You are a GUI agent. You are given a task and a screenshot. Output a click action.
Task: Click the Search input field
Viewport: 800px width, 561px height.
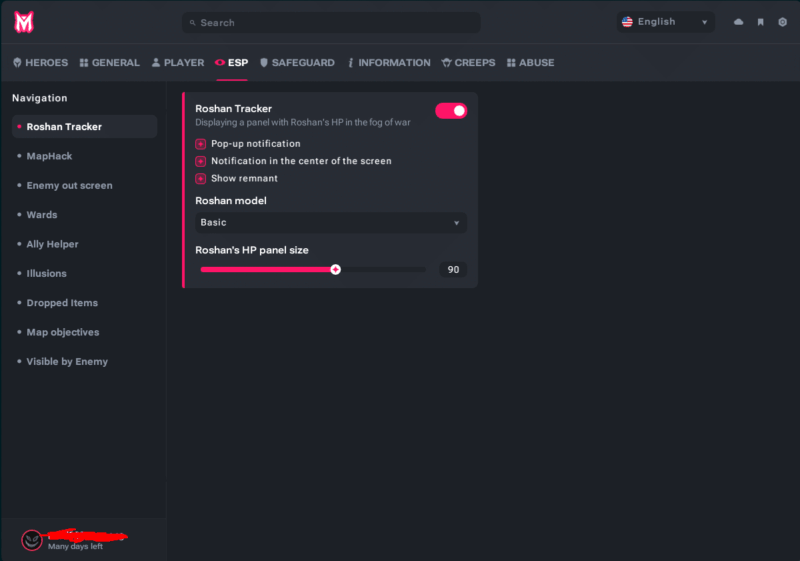[331, 23]
